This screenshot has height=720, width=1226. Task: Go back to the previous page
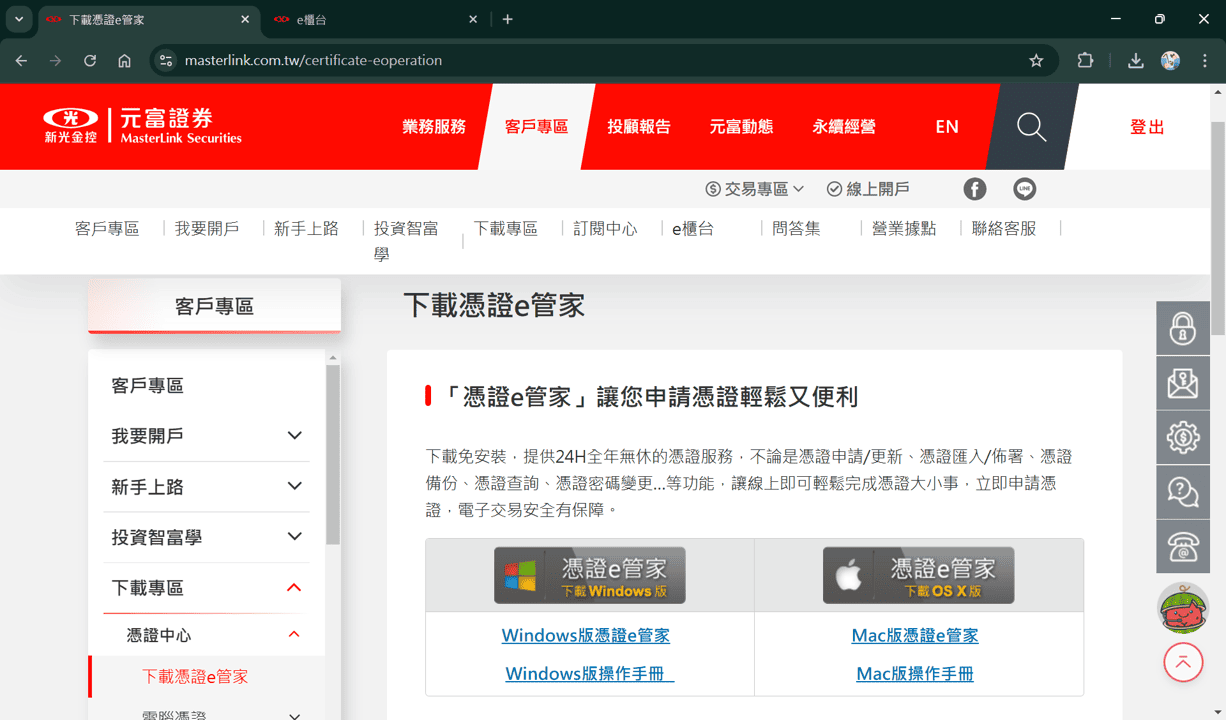pyautogui.click(x=22, y=61)
